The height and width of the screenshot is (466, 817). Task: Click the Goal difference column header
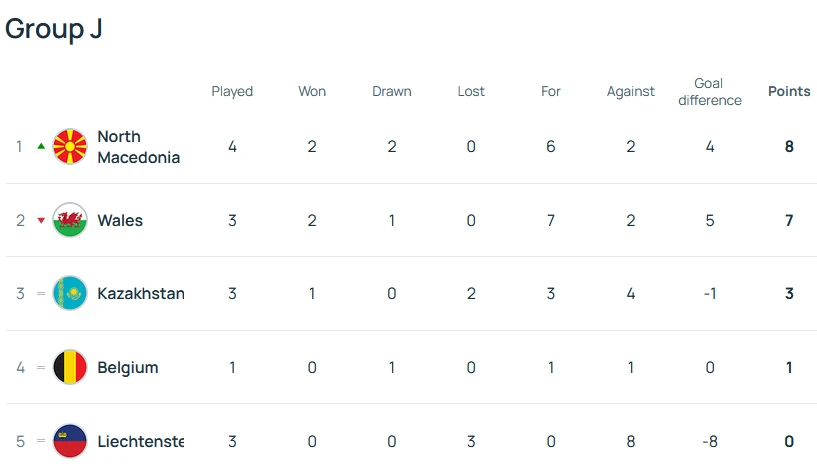[x=710, y=91]
